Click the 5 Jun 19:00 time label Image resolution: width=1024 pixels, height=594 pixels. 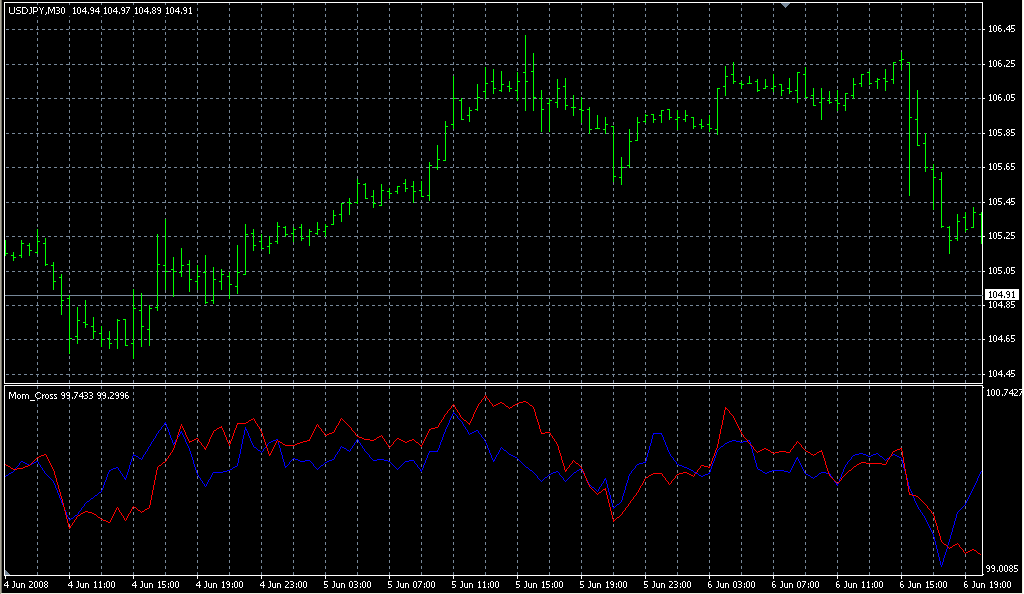pos(603,584)
